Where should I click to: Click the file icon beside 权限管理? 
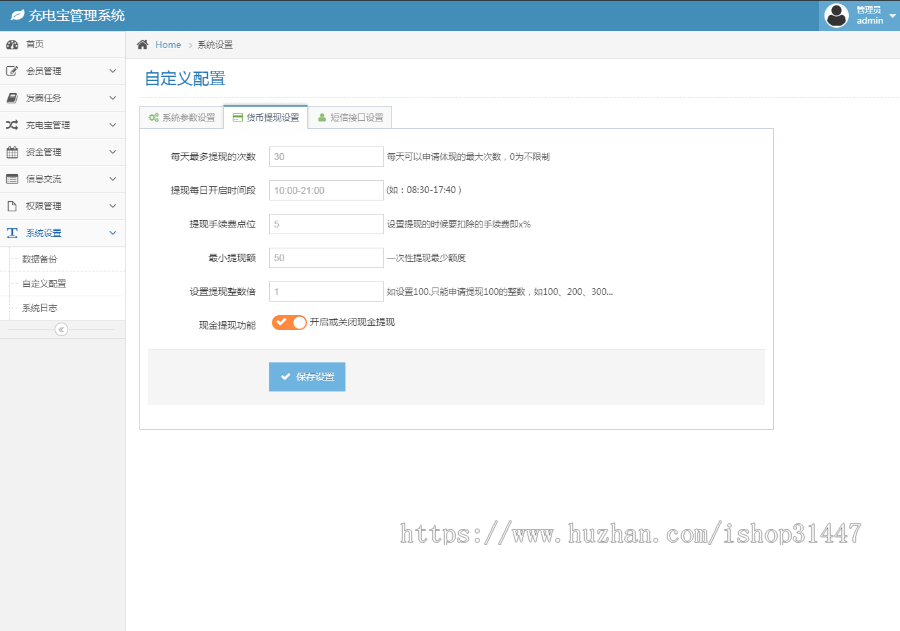coord(12,206)
